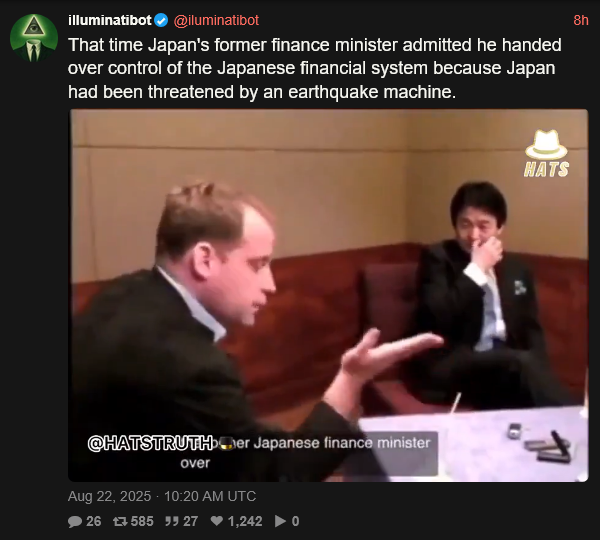
Task: Open the illuminatibot profile avatar
Action: click(34, 38)
